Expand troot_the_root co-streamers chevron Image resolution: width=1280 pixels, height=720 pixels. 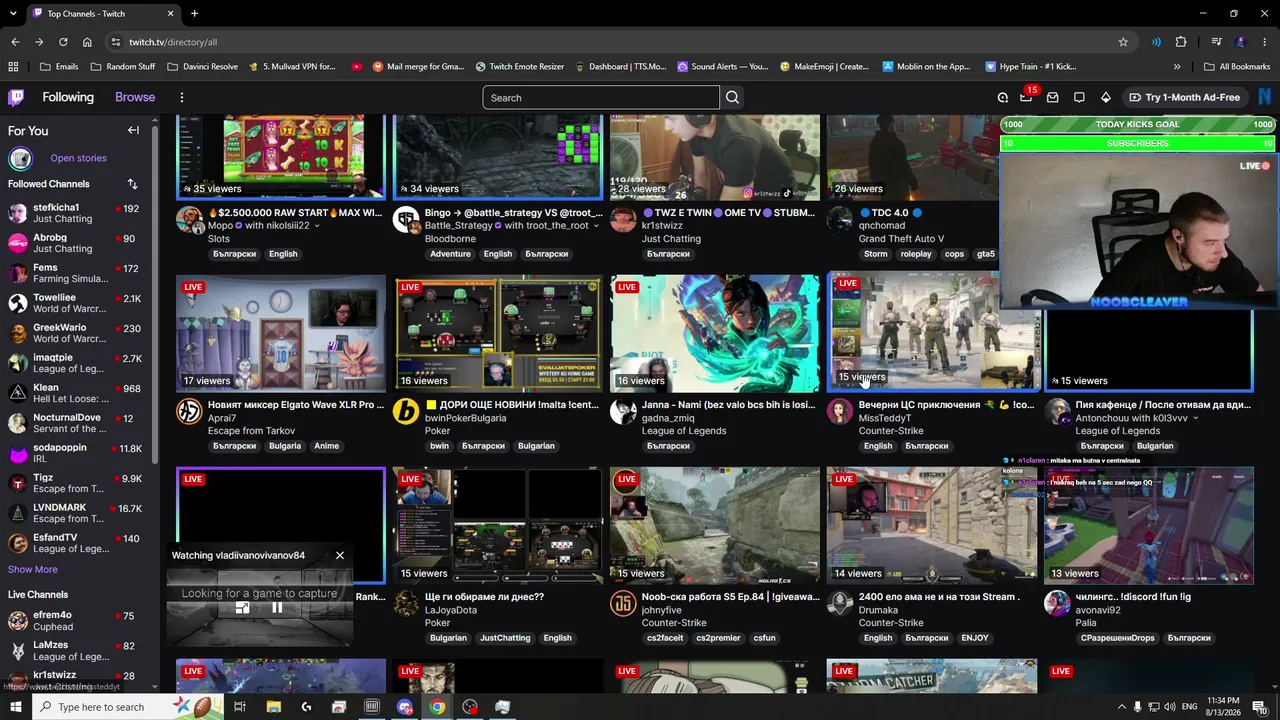point(596,226)
